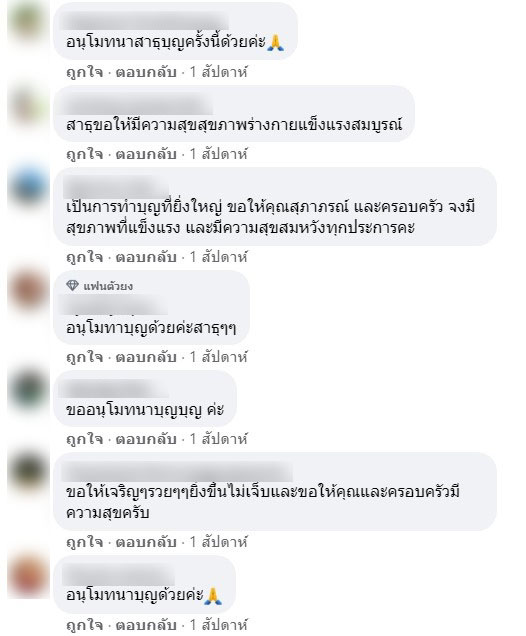Like the comment wishing strong healthy body

(84, 154)
